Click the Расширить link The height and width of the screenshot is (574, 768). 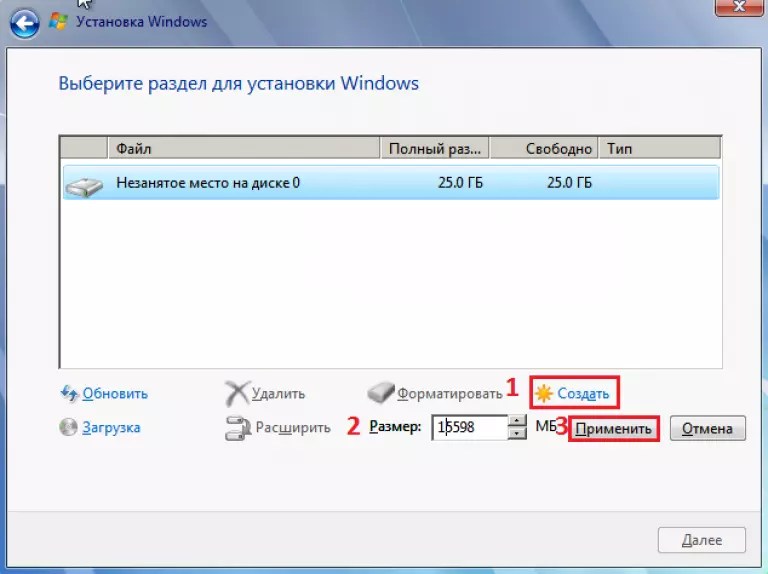293,428
